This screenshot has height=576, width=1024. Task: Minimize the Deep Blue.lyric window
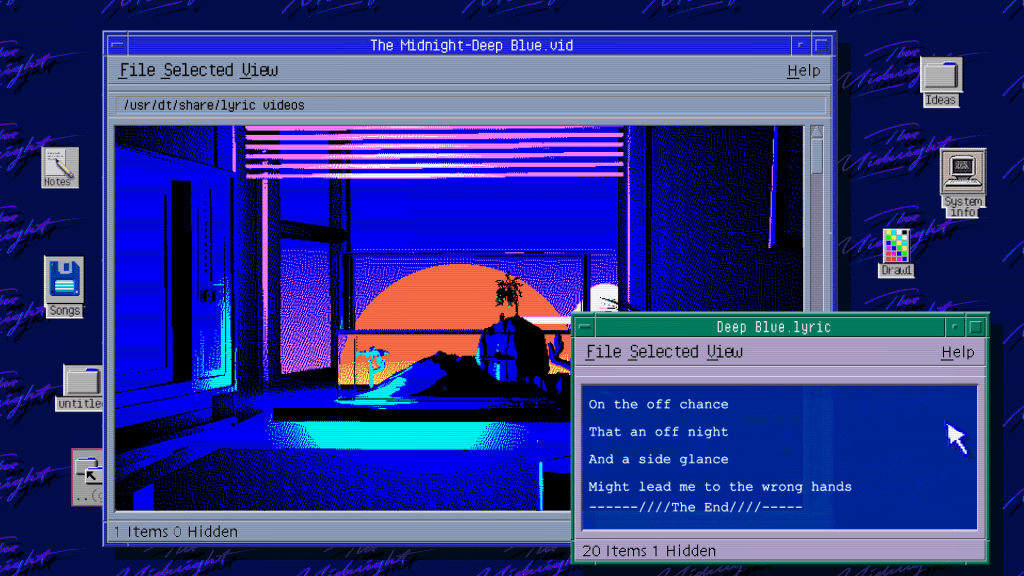tap(954, 327)
